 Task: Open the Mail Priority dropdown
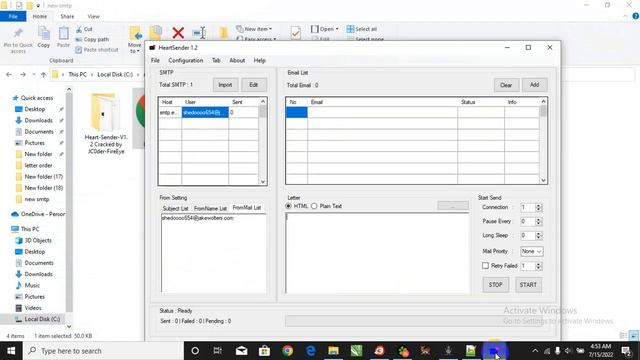click(531, 251)
